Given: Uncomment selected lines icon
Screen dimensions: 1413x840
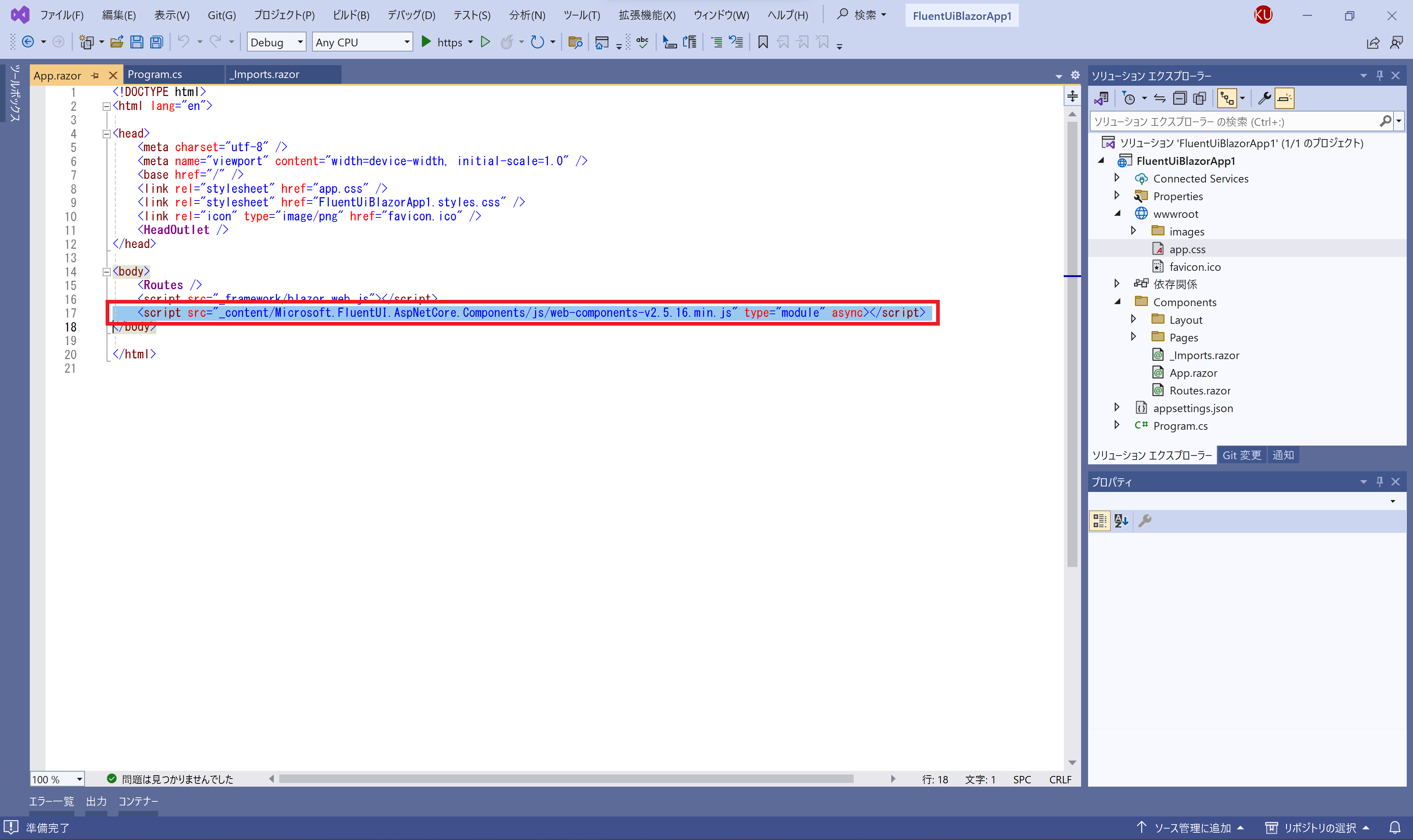Looking at the screenshot, I should coord(736,42).
